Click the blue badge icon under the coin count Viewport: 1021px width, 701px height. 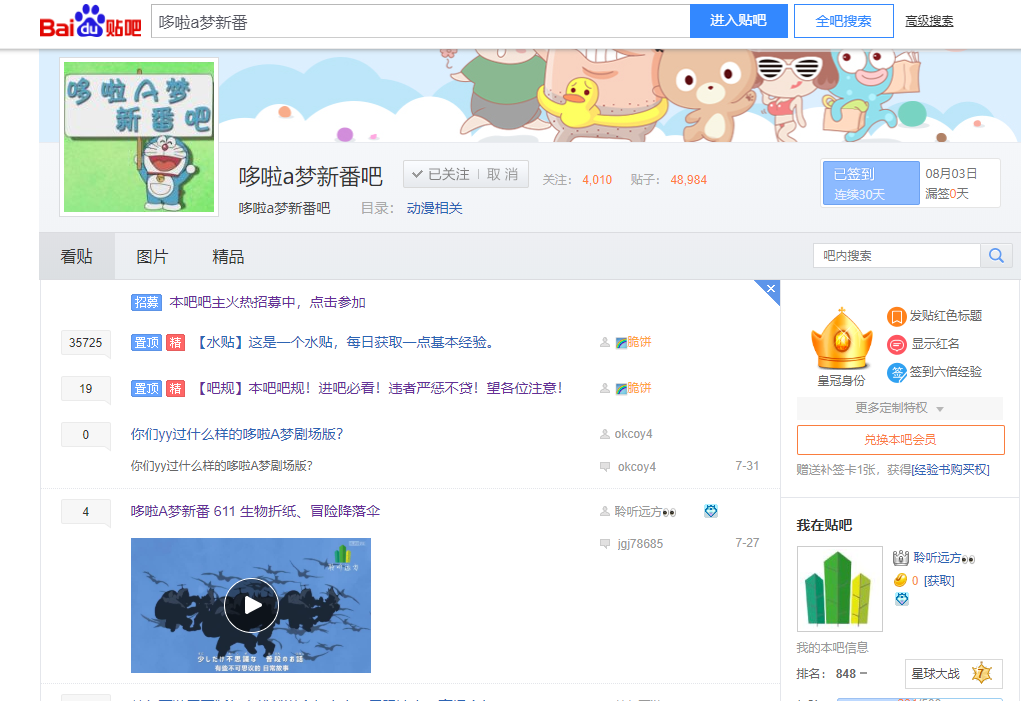pyautogui.click(x=902, y=599)
